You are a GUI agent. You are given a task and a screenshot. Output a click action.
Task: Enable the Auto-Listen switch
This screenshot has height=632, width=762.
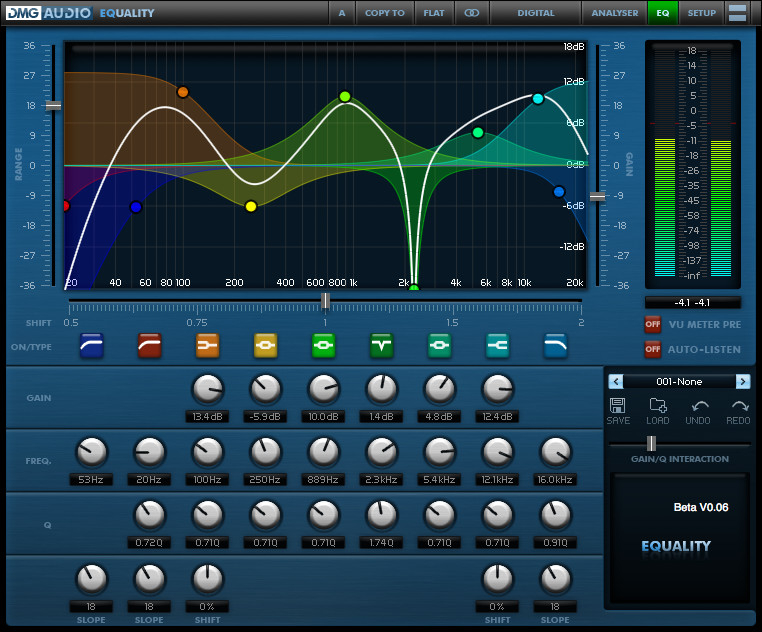[652, 349]
